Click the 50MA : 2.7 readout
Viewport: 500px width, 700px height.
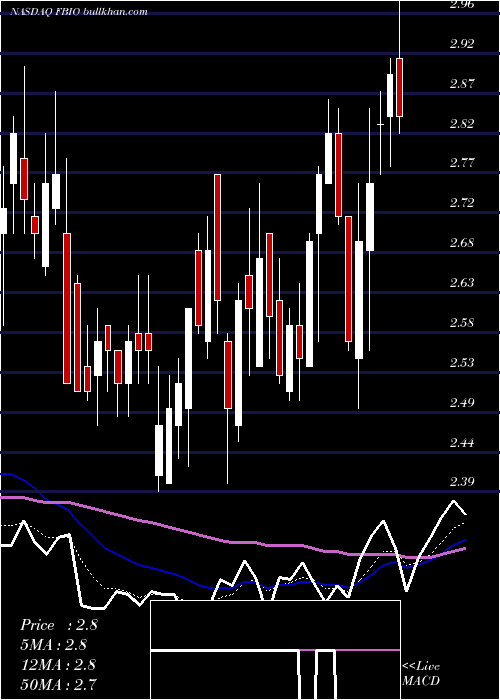point(58,684)
